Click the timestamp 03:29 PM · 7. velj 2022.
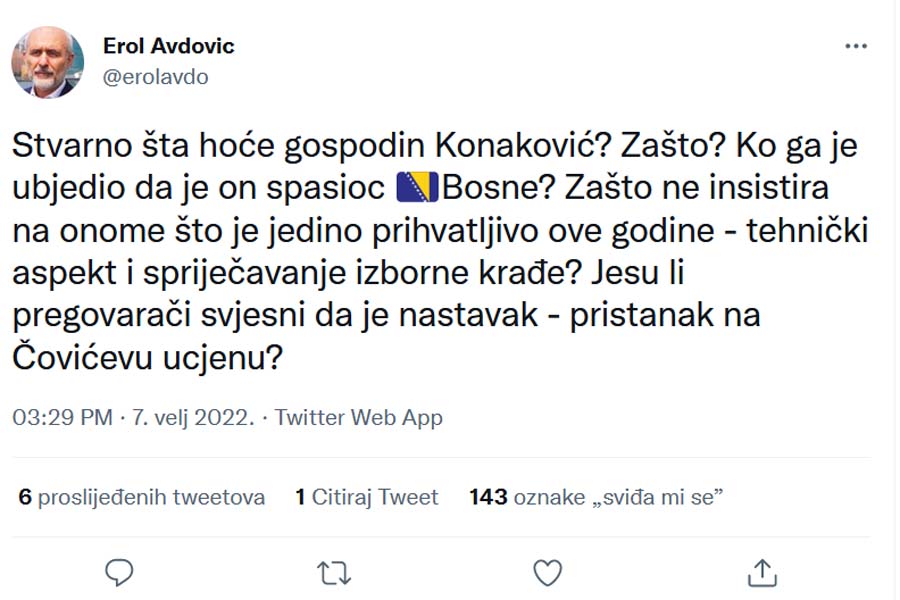Image resolution: width=900 pixels, height=600 pixels. 132,417
